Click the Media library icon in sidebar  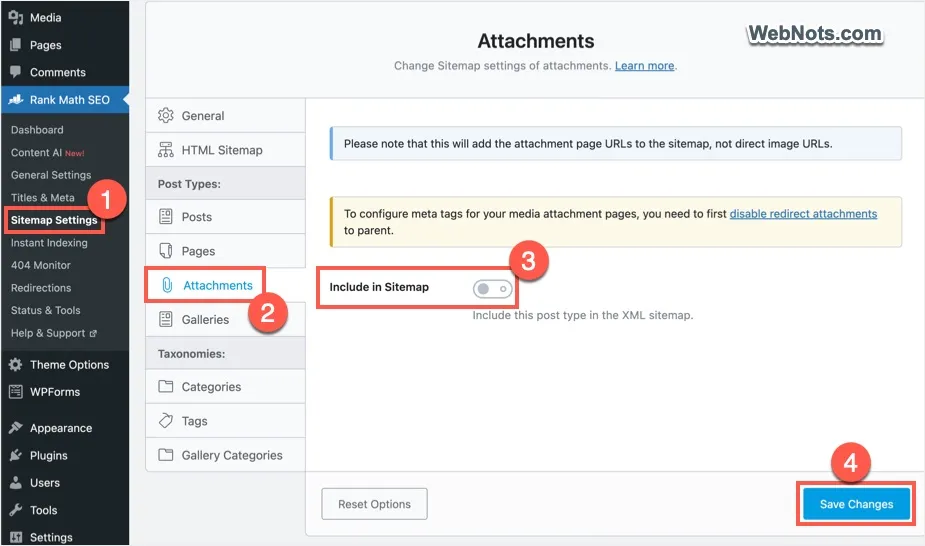click(16, 18)
